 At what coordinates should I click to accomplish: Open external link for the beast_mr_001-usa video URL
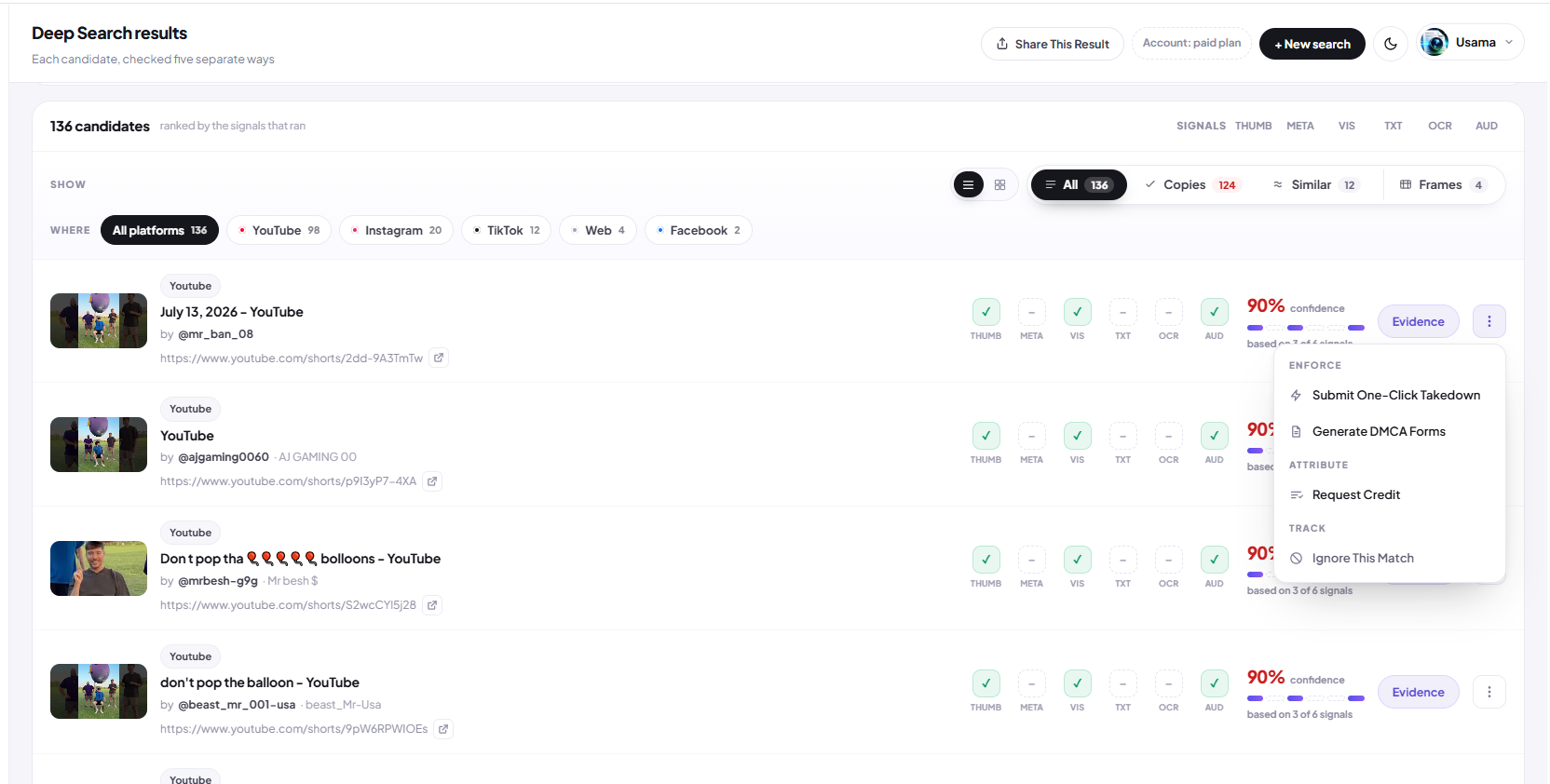(x=443, y=729)
